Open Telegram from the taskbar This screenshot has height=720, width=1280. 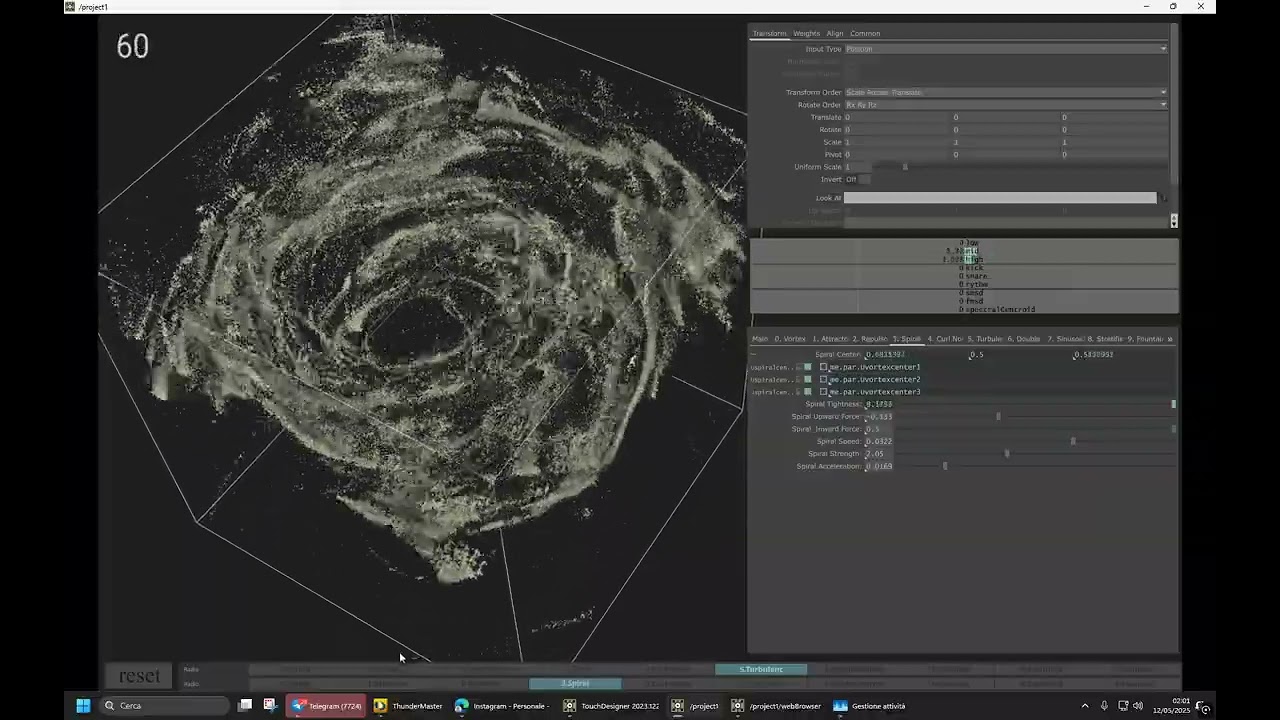(327, 706)
